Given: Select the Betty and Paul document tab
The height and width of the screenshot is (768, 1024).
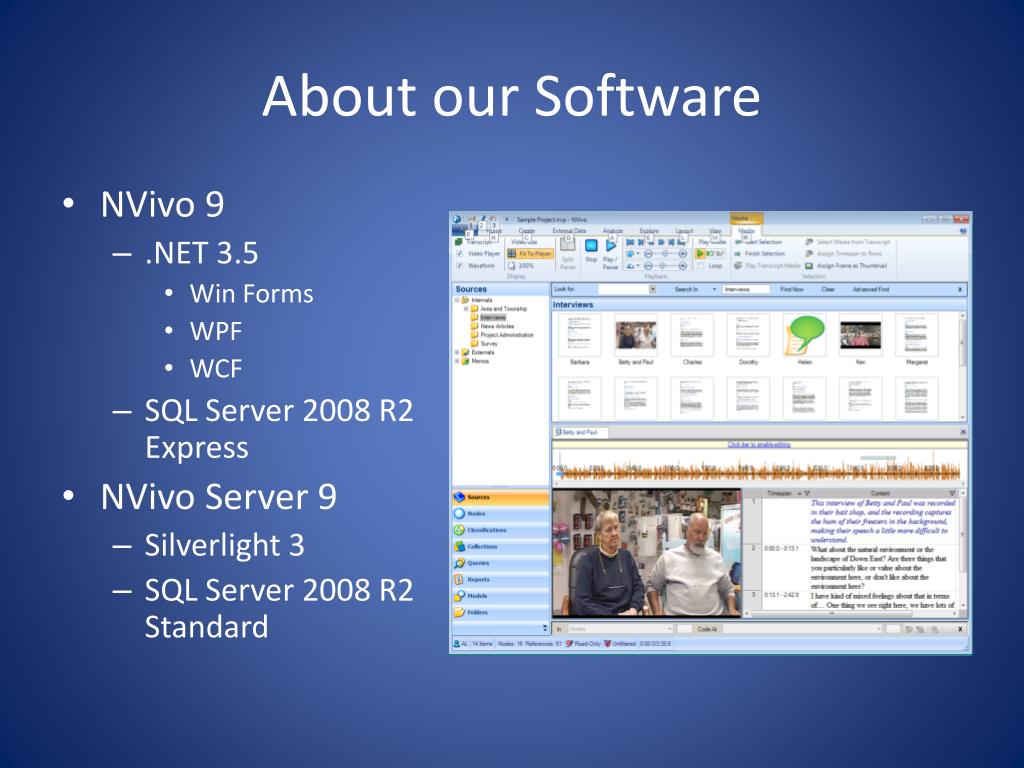Looking at the screenshot, I should pyautogui.click(x=581, y=432).
